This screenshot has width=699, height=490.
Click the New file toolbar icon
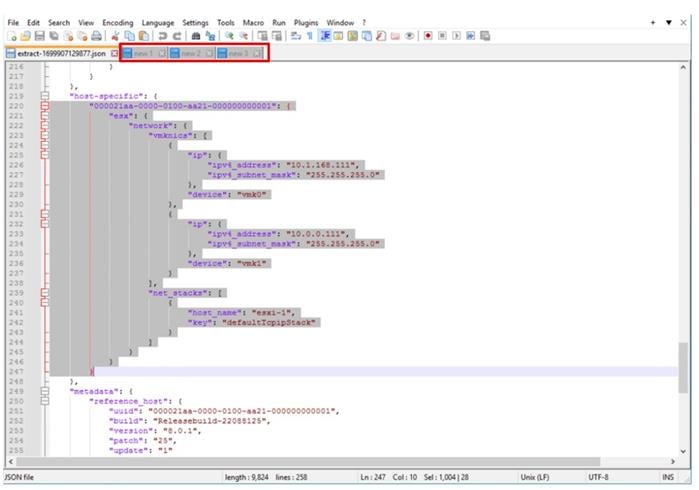coord(12,36)
